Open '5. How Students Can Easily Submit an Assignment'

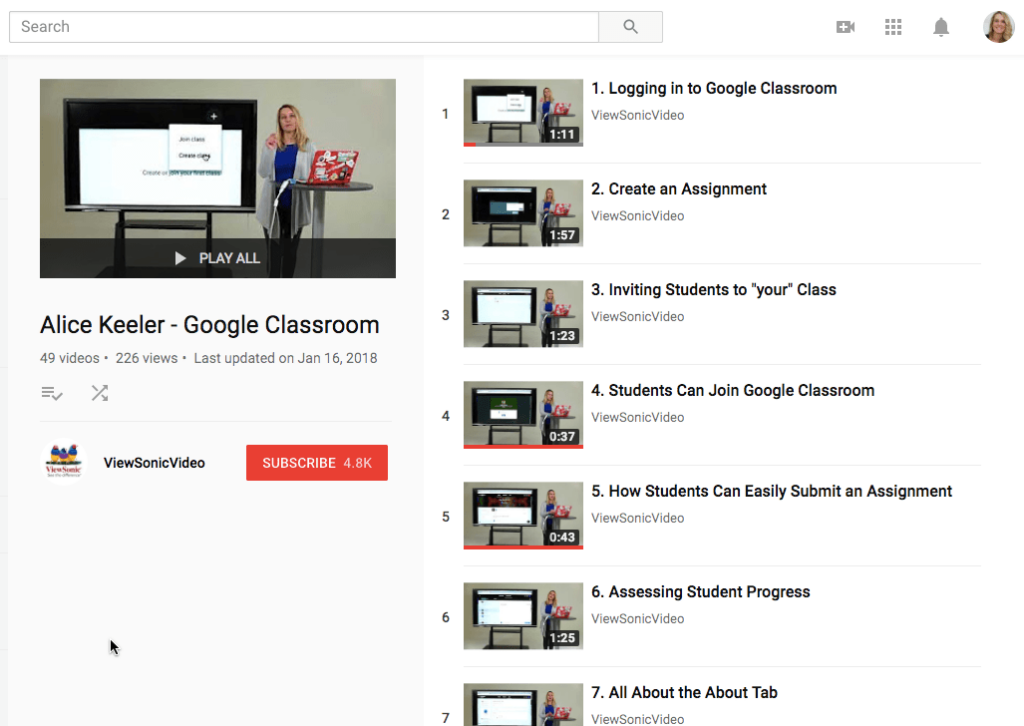pyautogui.click(x=771, y=491)
